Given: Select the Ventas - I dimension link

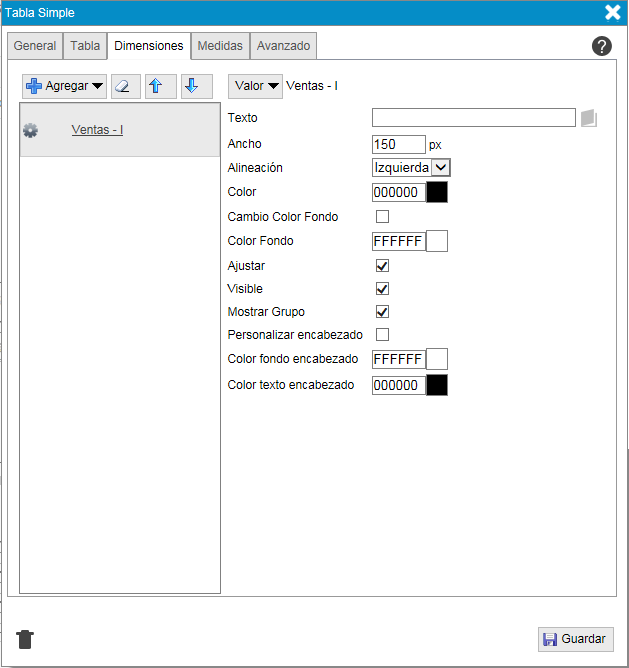Looking at the screenshot, I should pos(97,130).
